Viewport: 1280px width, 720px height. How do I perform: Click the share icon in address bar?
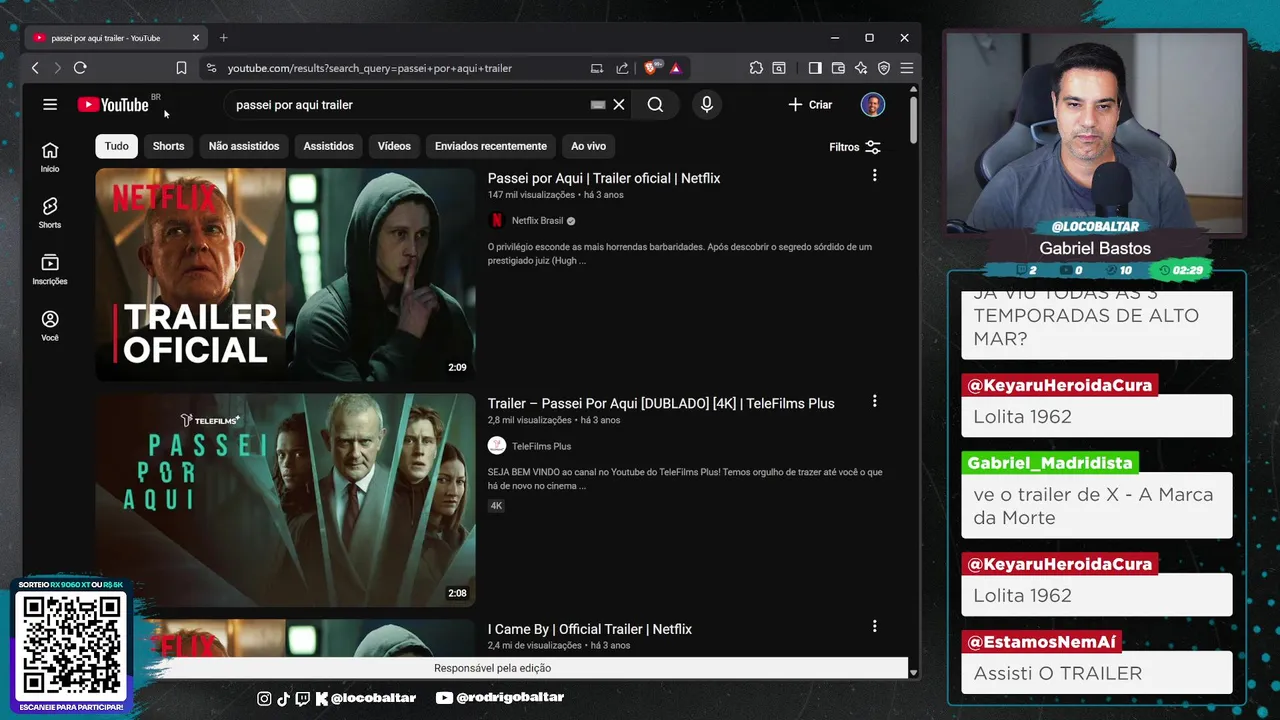622,68
